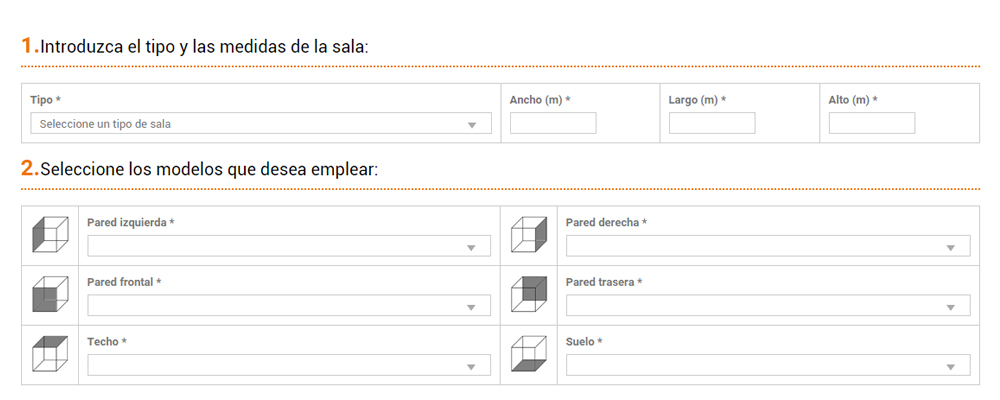Click the ceiling cube icon
Image resolution: width=1000 pixels, height=400 pixels.
(x=50, y=355)
